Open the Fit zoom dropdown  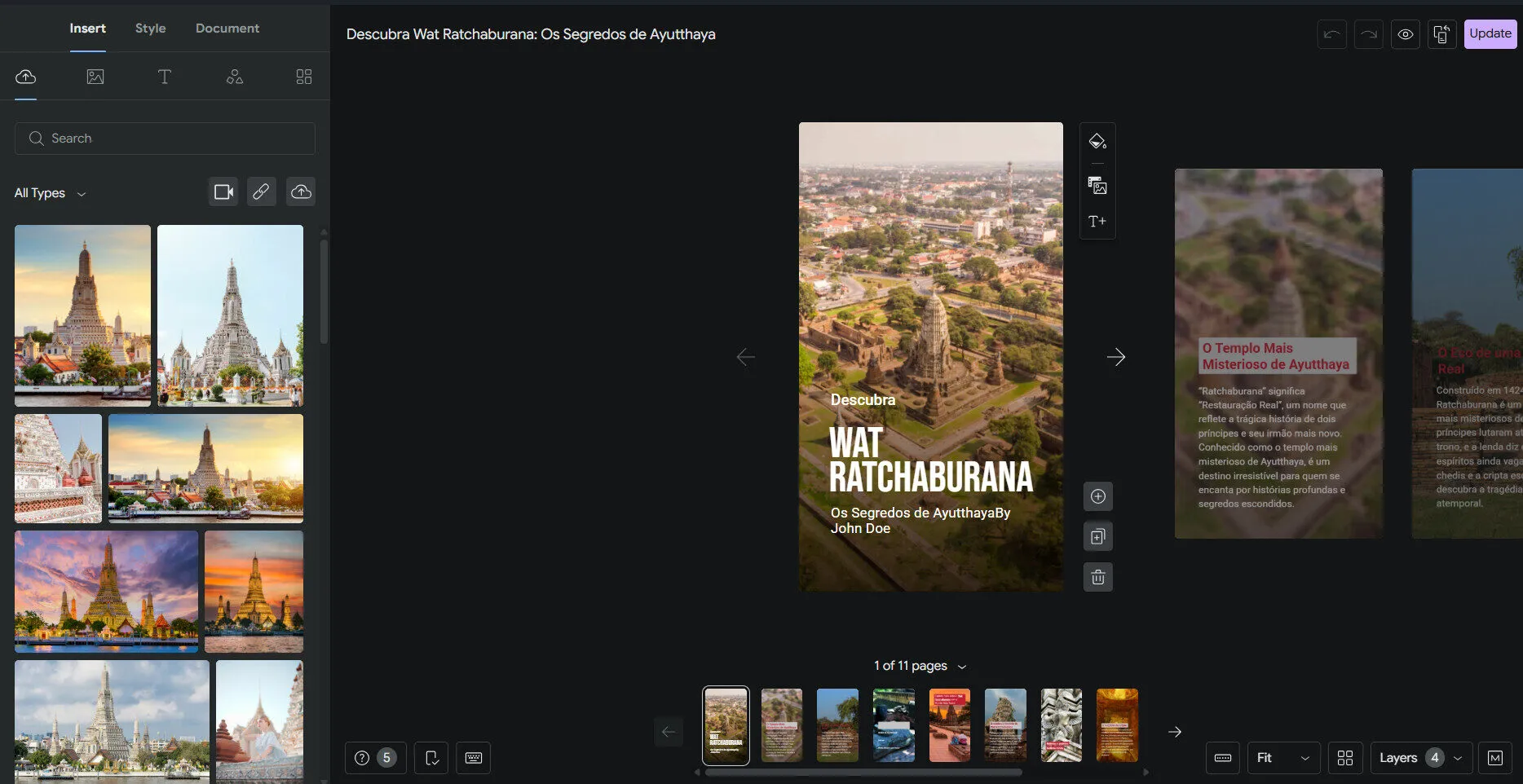tap(1282, 758)
